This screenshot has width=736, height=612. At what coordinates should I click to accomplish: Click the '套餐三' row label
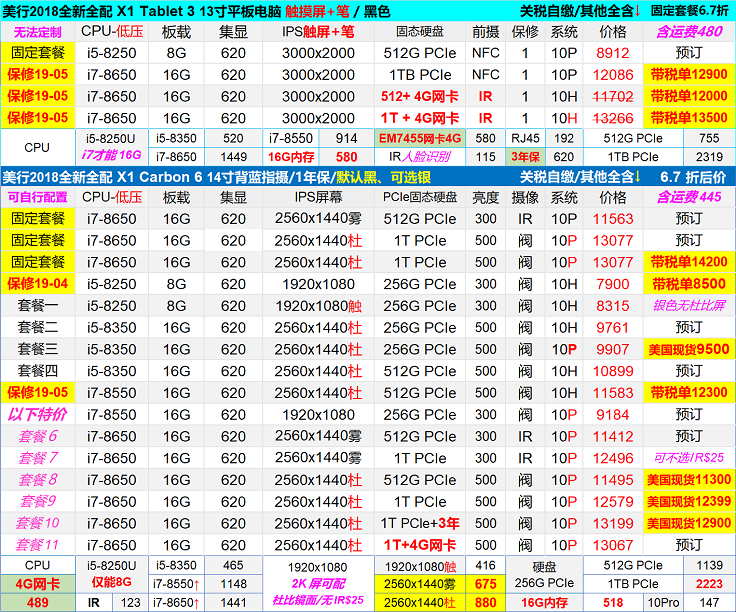click(x=38, y=349)
